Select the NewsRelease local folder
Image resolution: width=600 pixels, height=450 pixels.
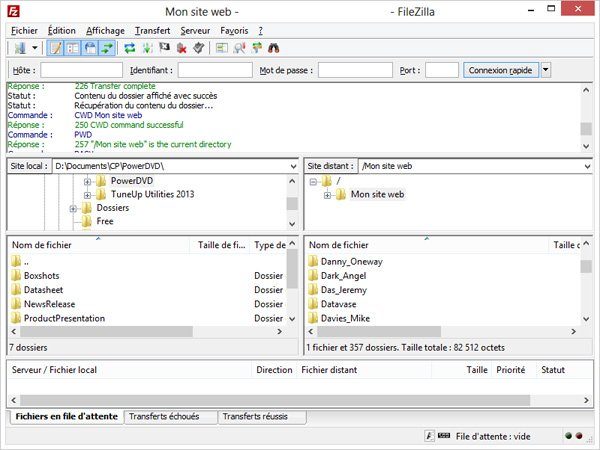49,304
